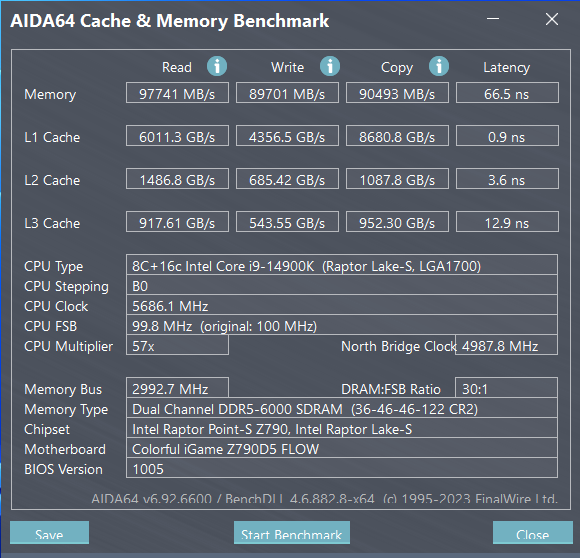This screenshot has width=580, height=558.
Task: Close the window with the X icon
Action: 552,19
